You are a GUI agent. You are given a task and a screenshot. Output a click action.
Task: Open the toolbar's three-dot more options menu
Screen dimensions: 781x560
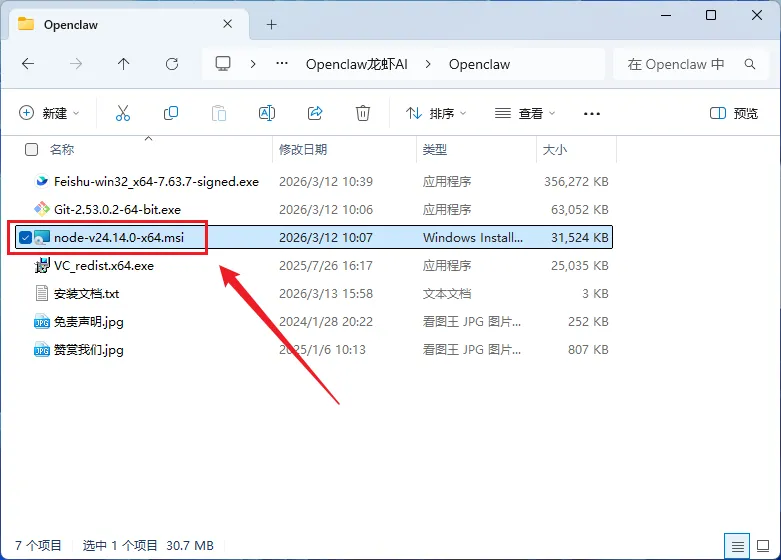[x=592, y=114]
